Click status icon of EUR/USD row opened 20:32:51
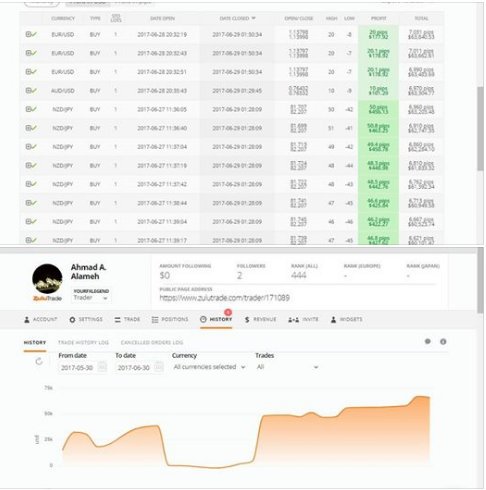The width and height of the screenshot is (486, 490). click(x=31, y=72)
